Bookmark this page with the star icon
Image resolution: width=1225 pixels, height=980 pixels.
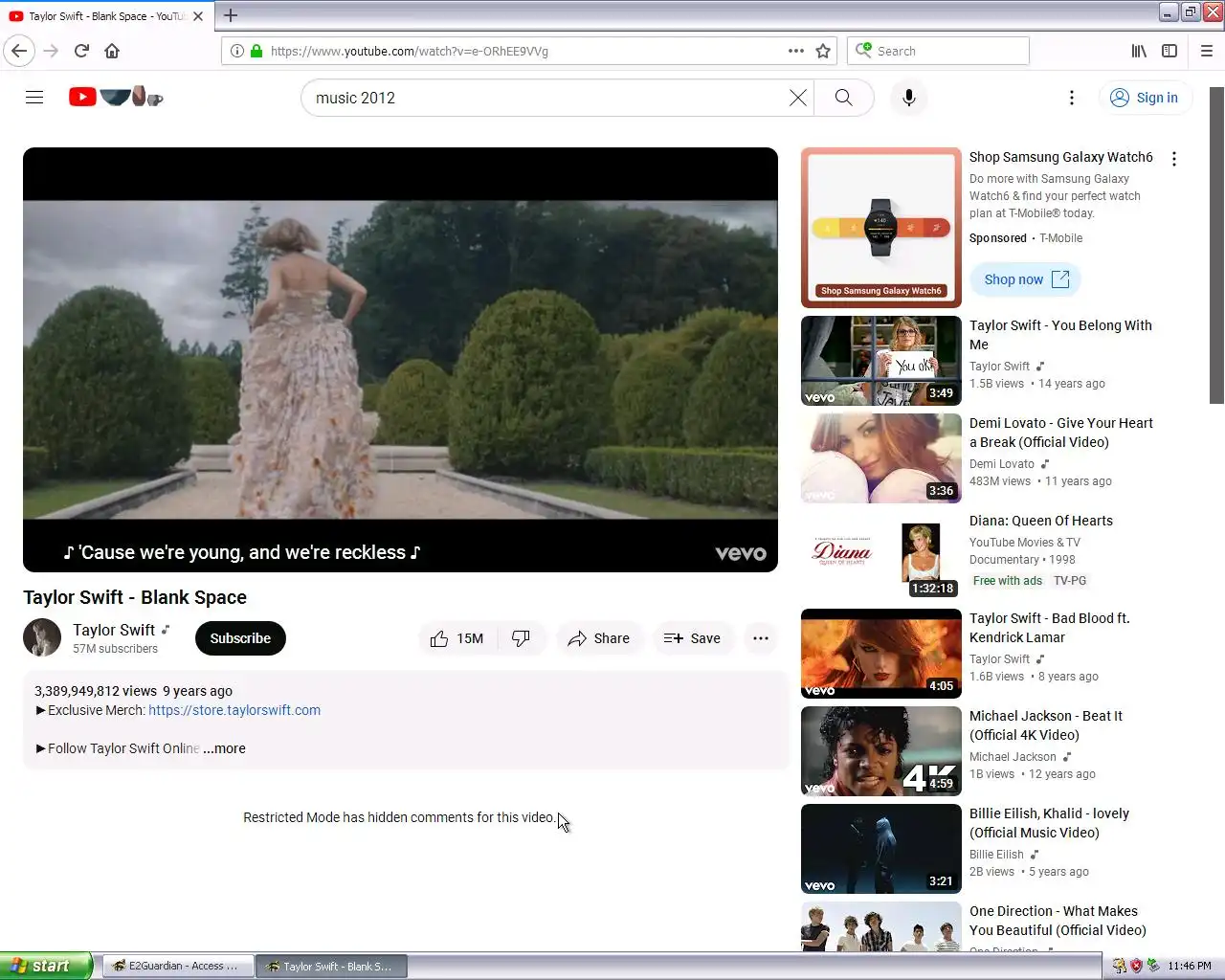823,51
